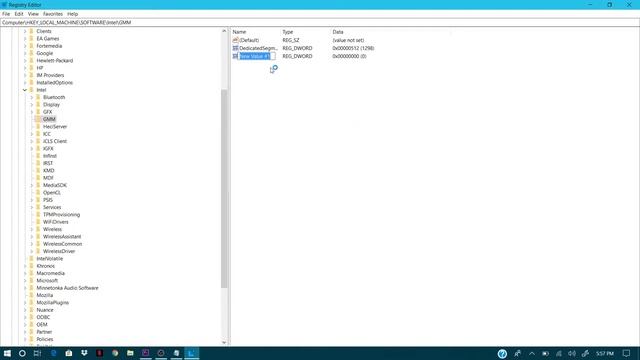Select the EA Games folder icon

tap(31, 38)
